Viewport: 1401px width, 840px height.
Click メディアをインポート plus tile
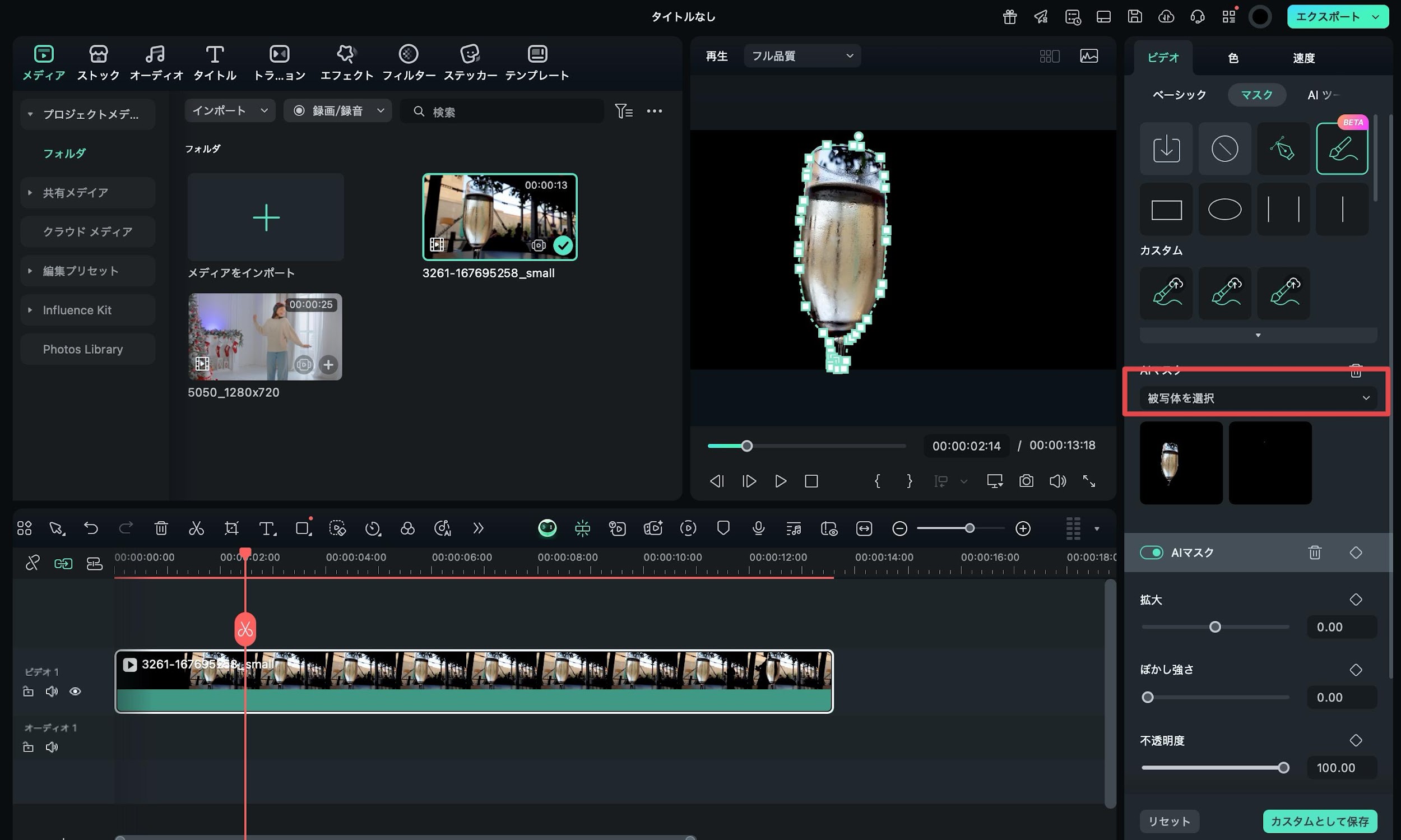(266, 217)
